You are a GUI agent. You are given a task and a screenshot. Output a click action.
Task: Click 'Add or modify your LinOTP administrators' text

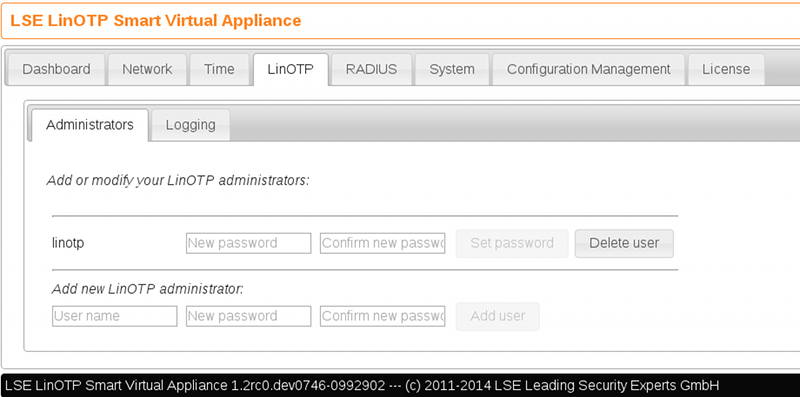[178, 181]
